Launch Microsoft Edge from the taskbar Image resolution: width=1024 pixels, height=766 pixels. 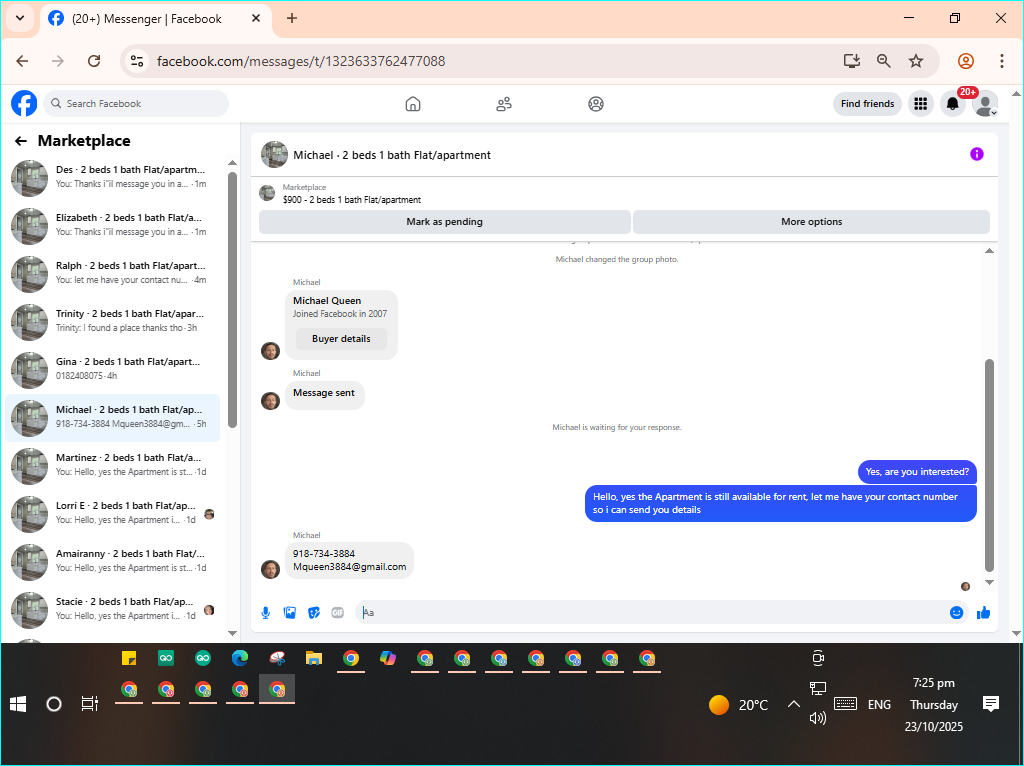[240, 658]
